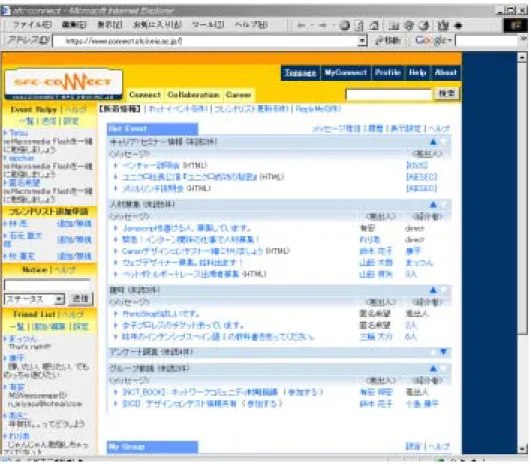Click the Stop loading toolbar icon
531x464 pixels.
(x=345, y=25)
